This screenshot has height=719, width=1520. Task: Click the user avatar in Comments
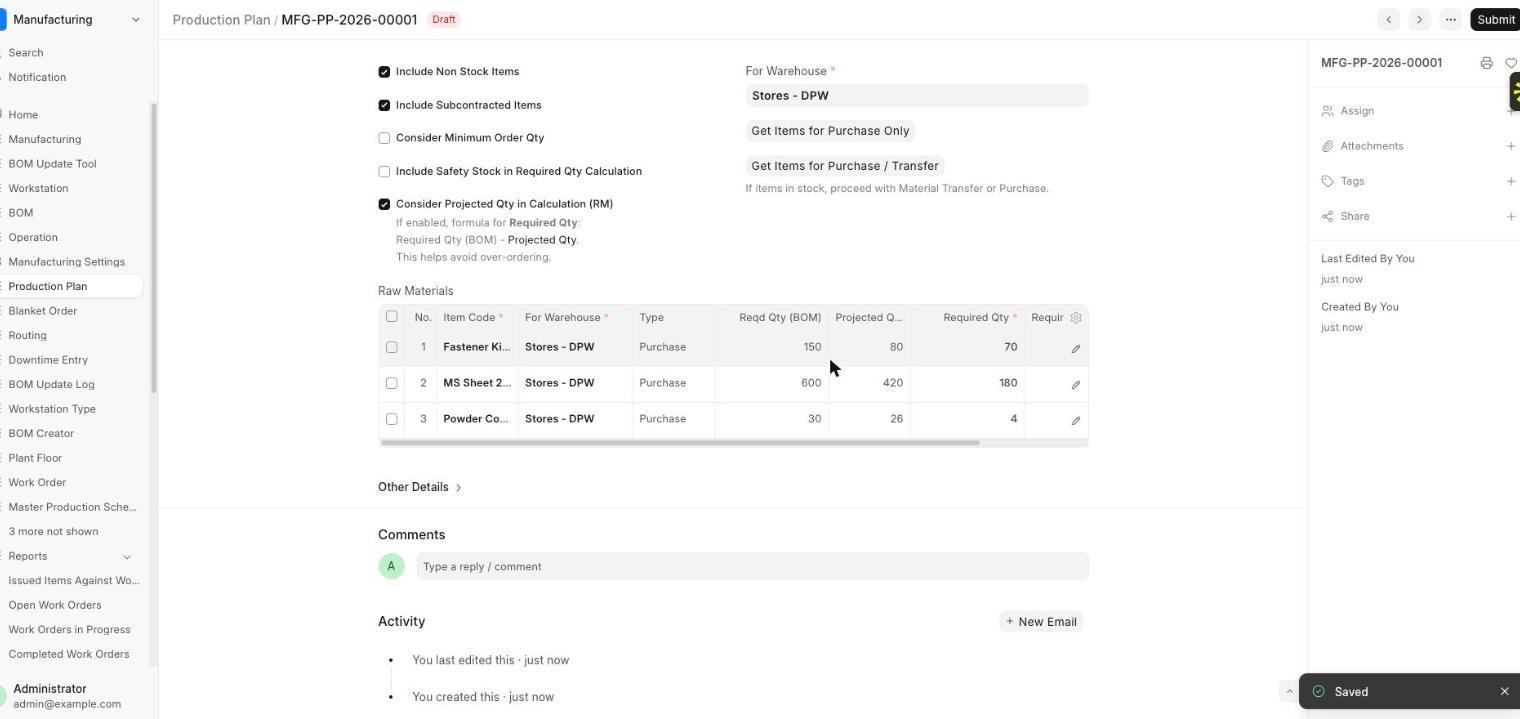click(x=391, y=566)
